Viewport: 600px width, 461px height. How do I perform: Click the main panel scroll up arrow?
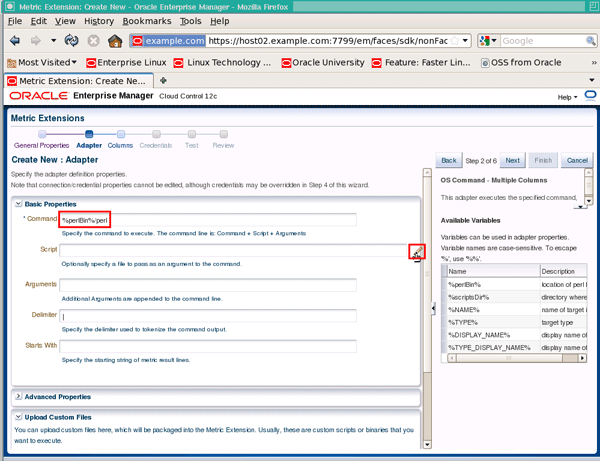pyautogui.click(x=427, y=173)
